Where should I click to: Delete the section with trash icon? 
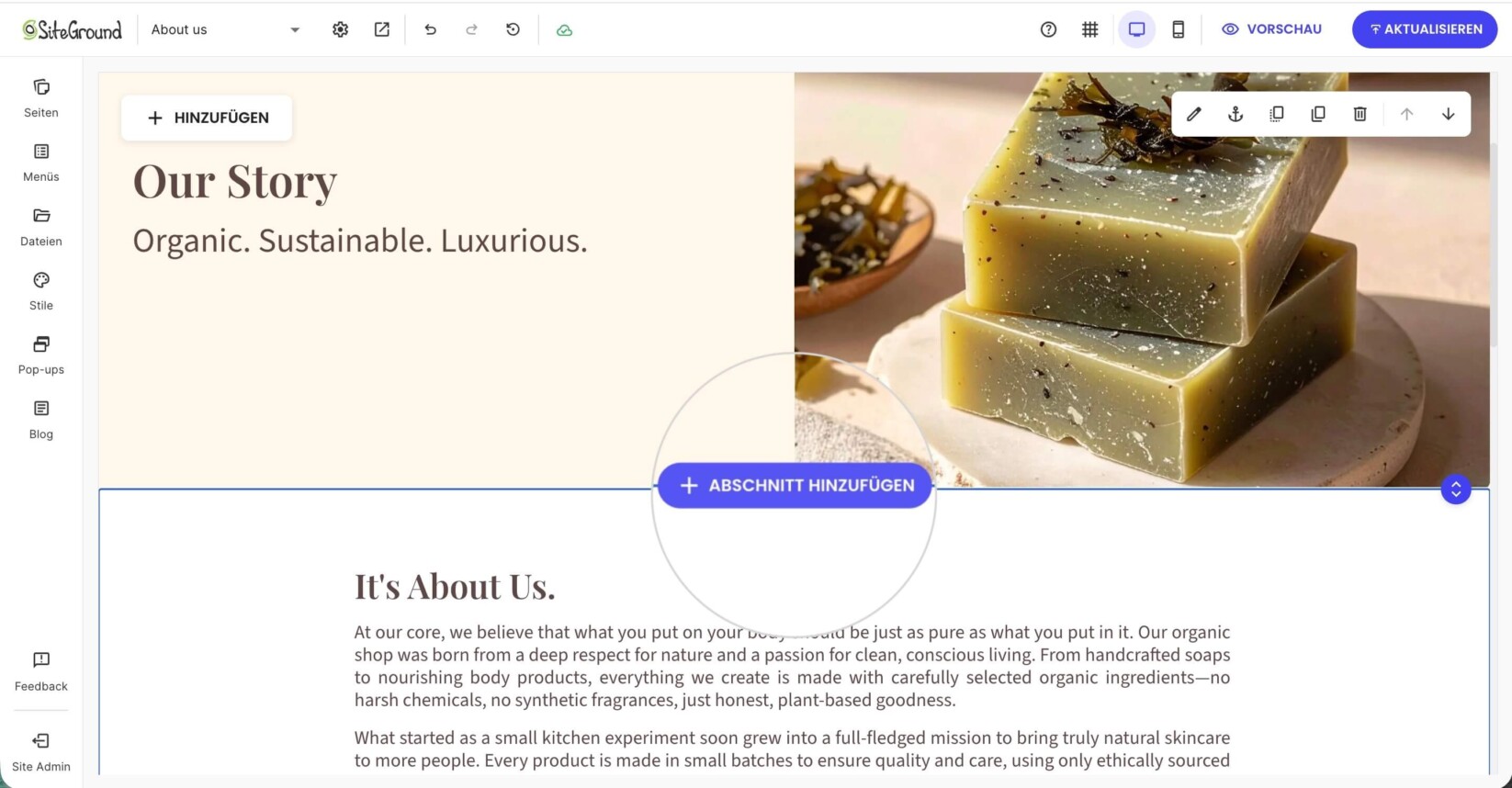tap(1360, 114)
